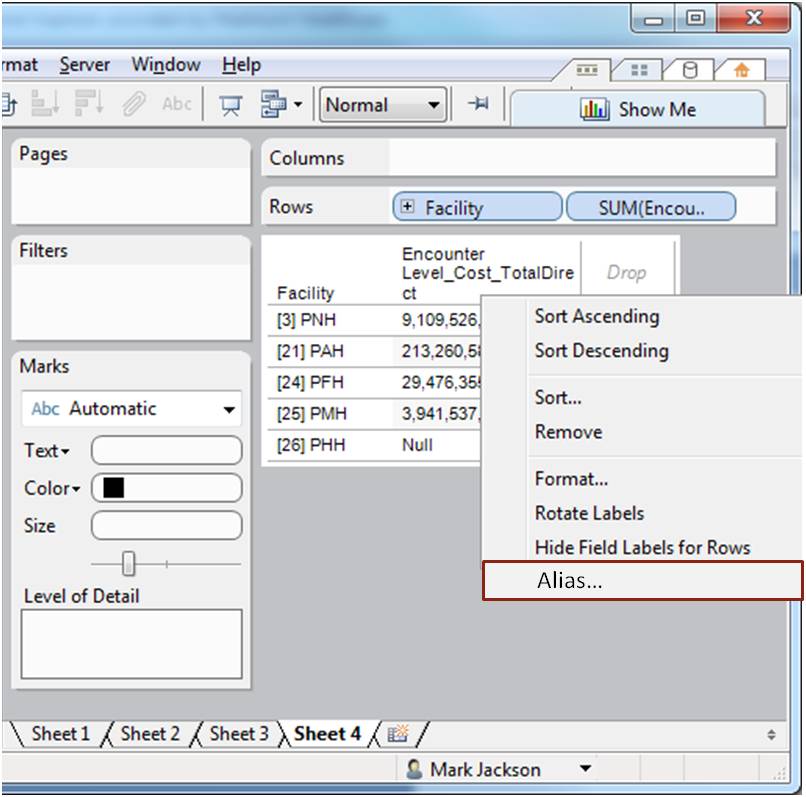
Task: Click the New Worksheet tab icon
Action: click(398, 734)
